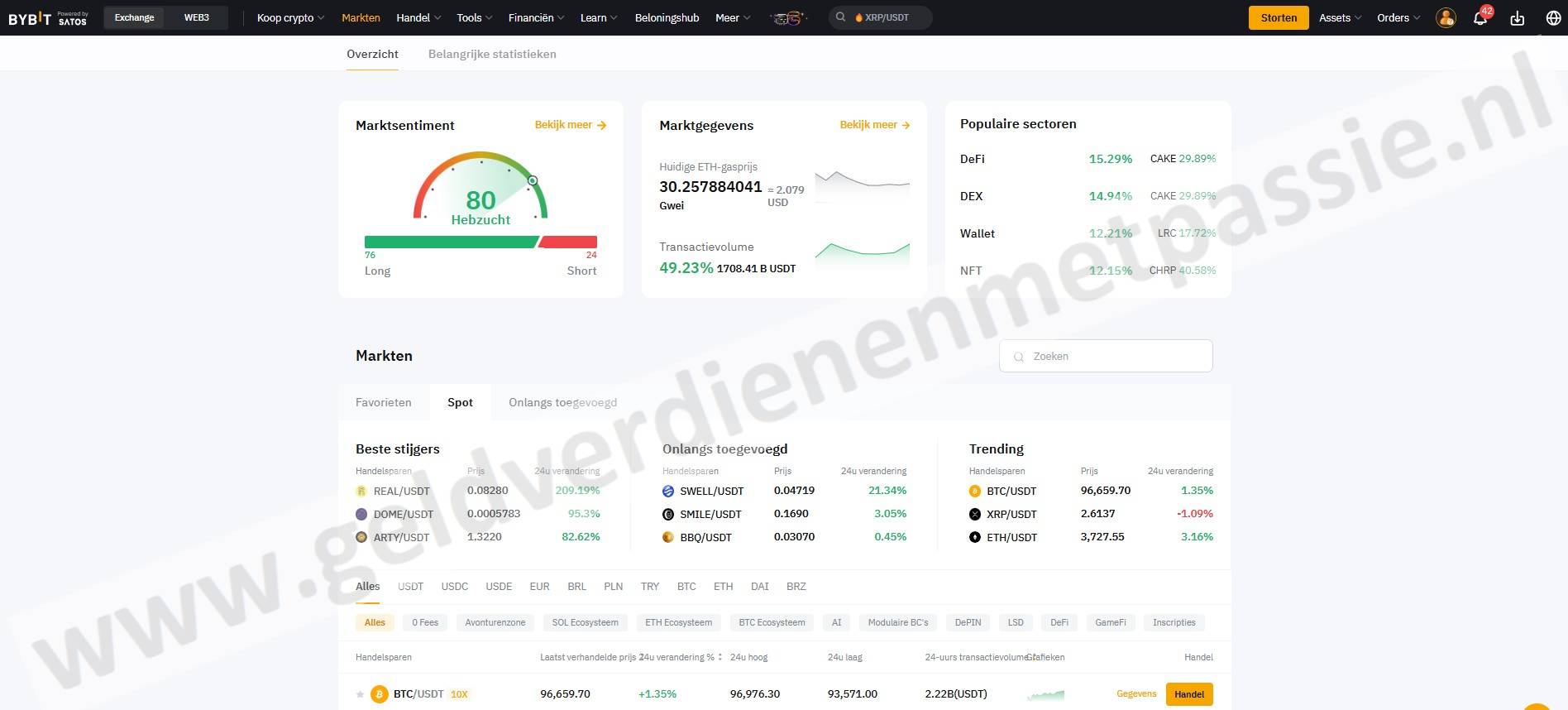This screenshot has width=1568, height=710.
Task: Star BTC/USDT as a favorite
Action: coord(360,694)
